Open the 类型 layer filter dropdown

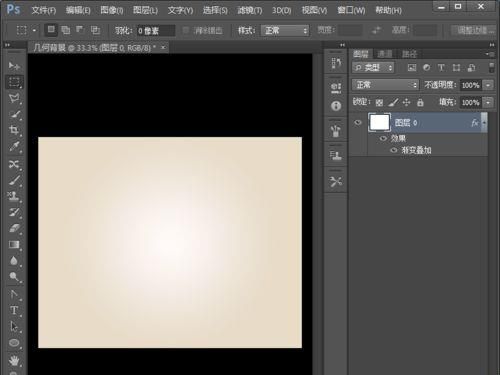(373, 68)
